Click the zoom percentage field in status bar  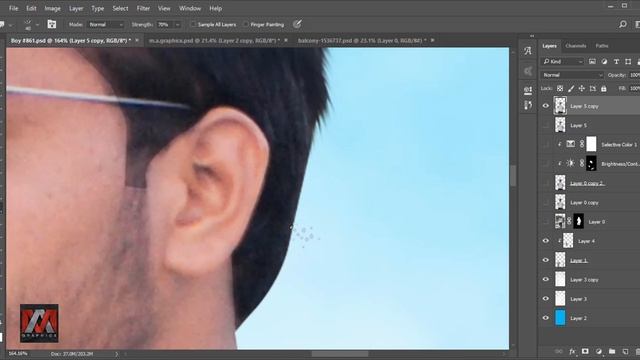coord(18,353)
